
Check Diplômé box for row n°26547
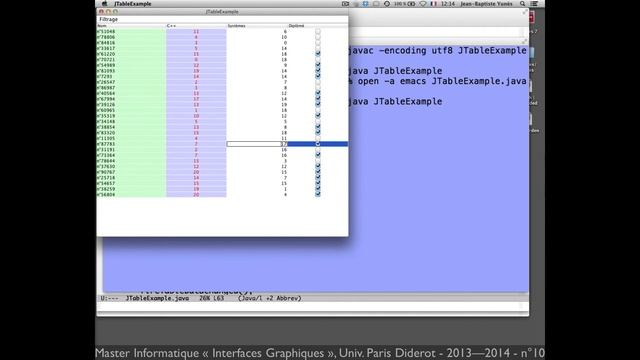click(318, 82)
